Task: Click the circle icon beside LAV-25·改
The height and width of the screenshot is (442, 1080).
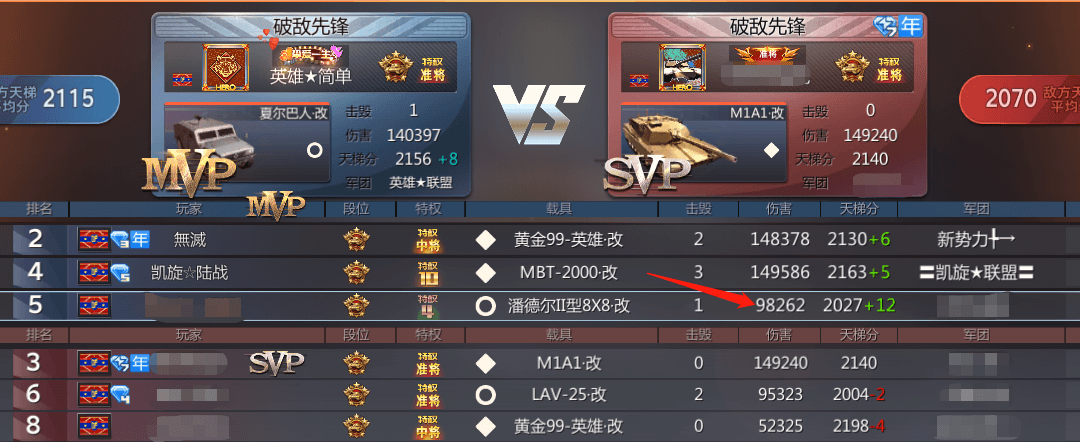Action: coord(486,395)
